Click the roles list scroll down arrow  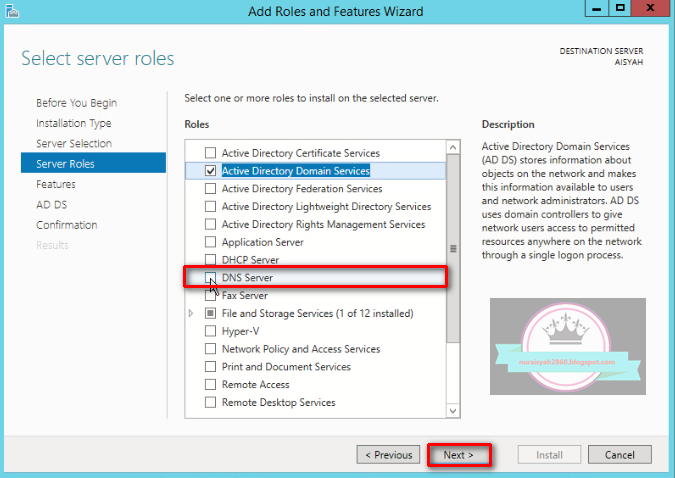[x=453, y=411]
